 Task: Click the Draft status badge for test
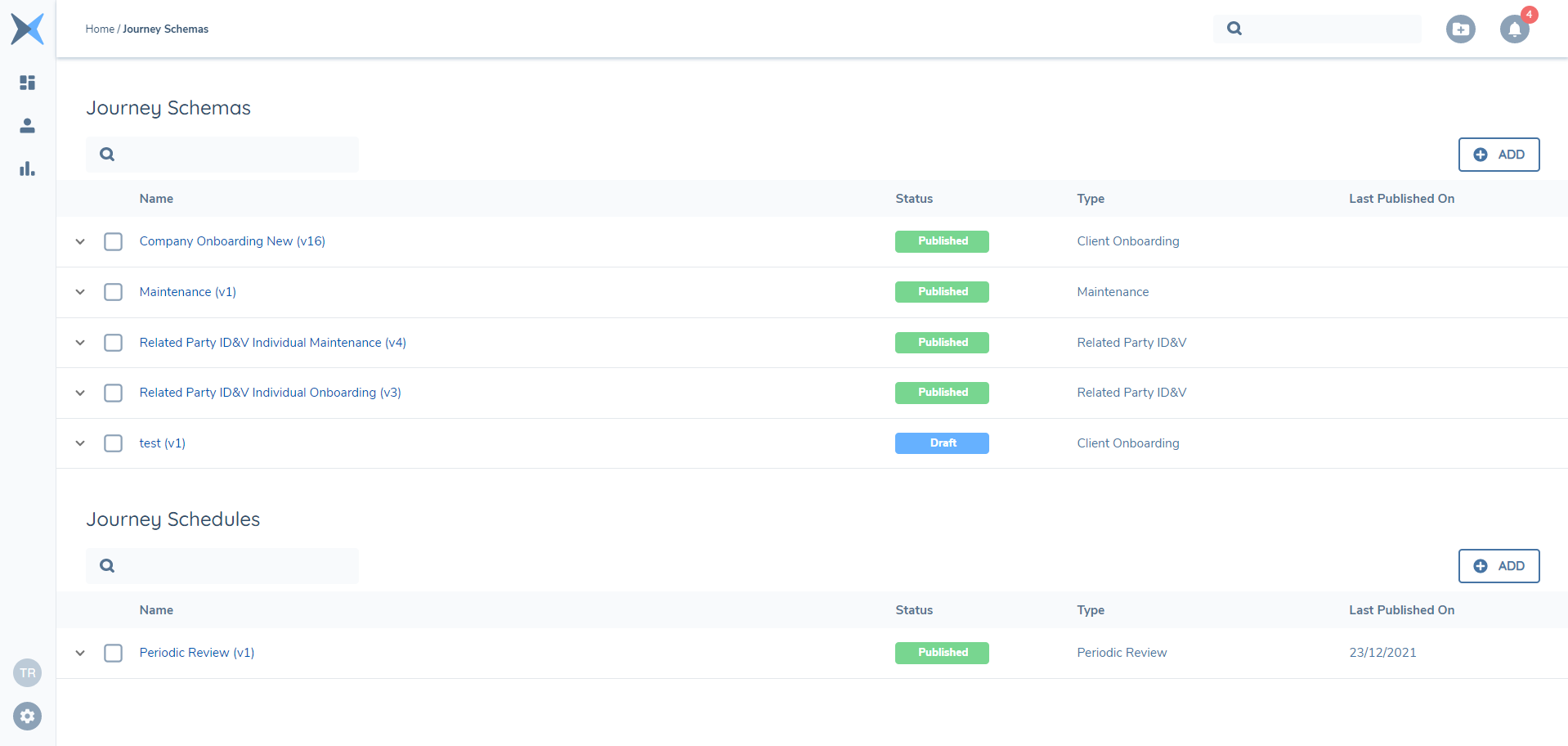coord(942,443)
